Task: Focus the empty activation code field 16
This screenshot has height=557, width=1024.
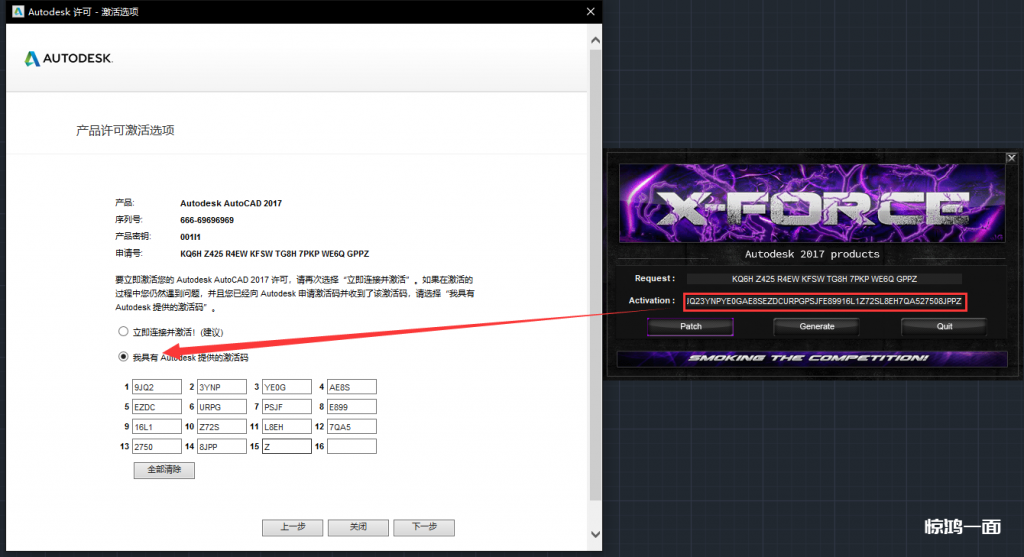Action: click(351, 447)
